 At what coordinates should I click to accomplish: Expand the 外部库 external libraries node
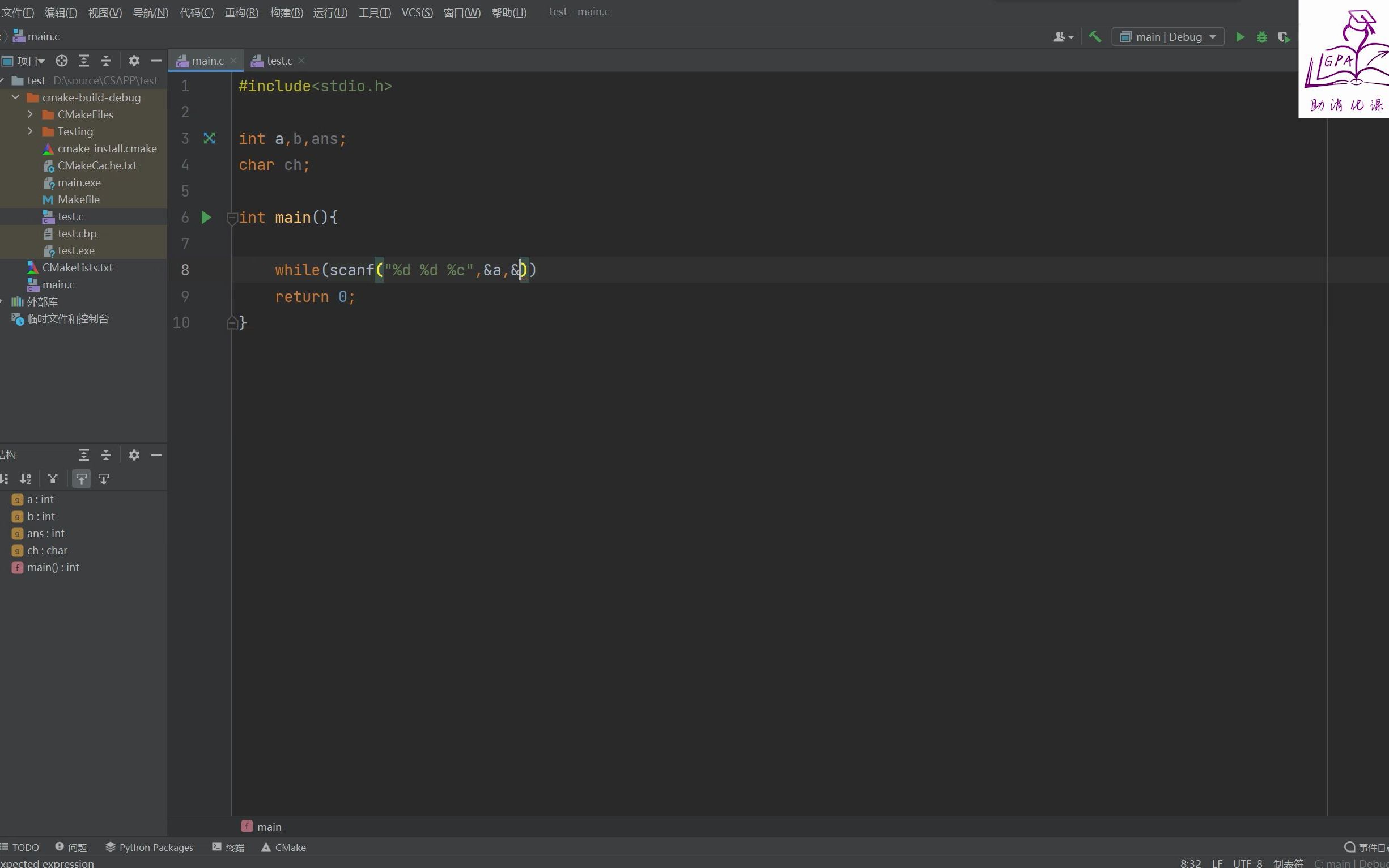(9, 301)
